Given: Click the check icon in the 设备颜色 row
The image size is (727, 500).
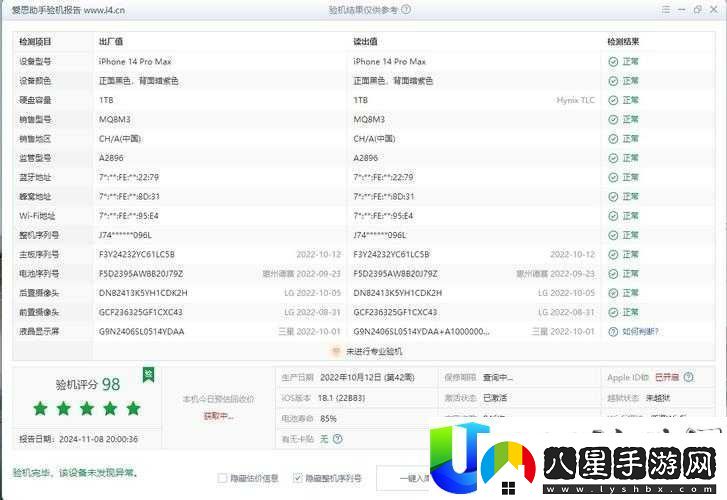Looking at the screenshot, I should point(613,81).
